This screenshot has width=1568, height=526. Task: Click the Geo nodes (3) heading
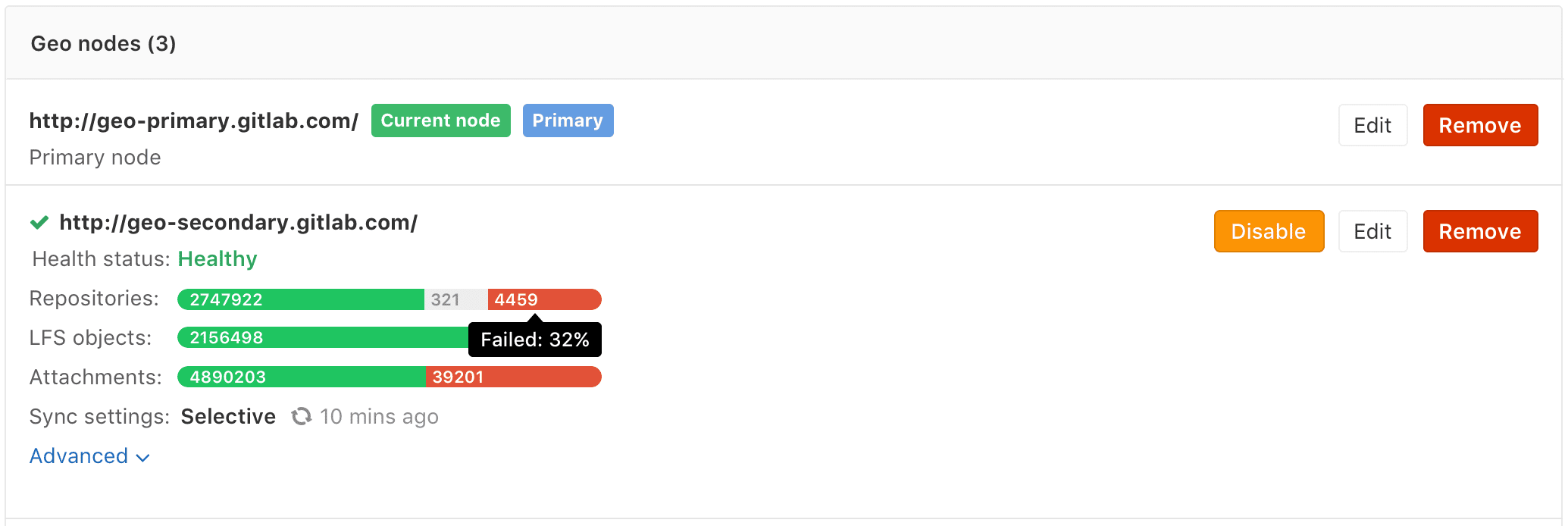[x=103, y=43]
